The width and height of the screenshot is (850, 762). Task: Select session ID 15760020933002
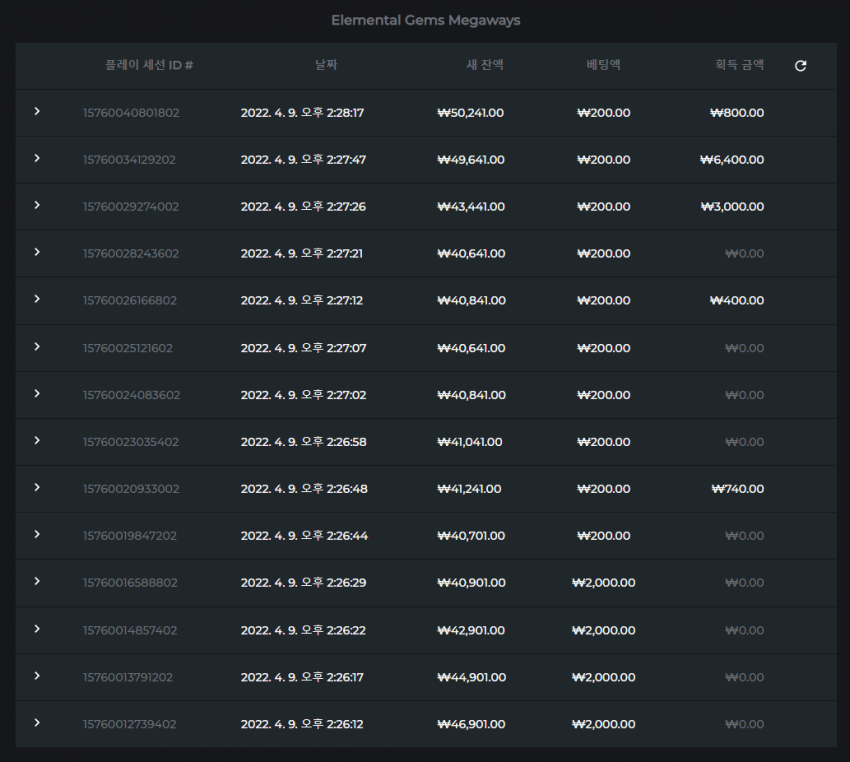click(x=131, y=489)
